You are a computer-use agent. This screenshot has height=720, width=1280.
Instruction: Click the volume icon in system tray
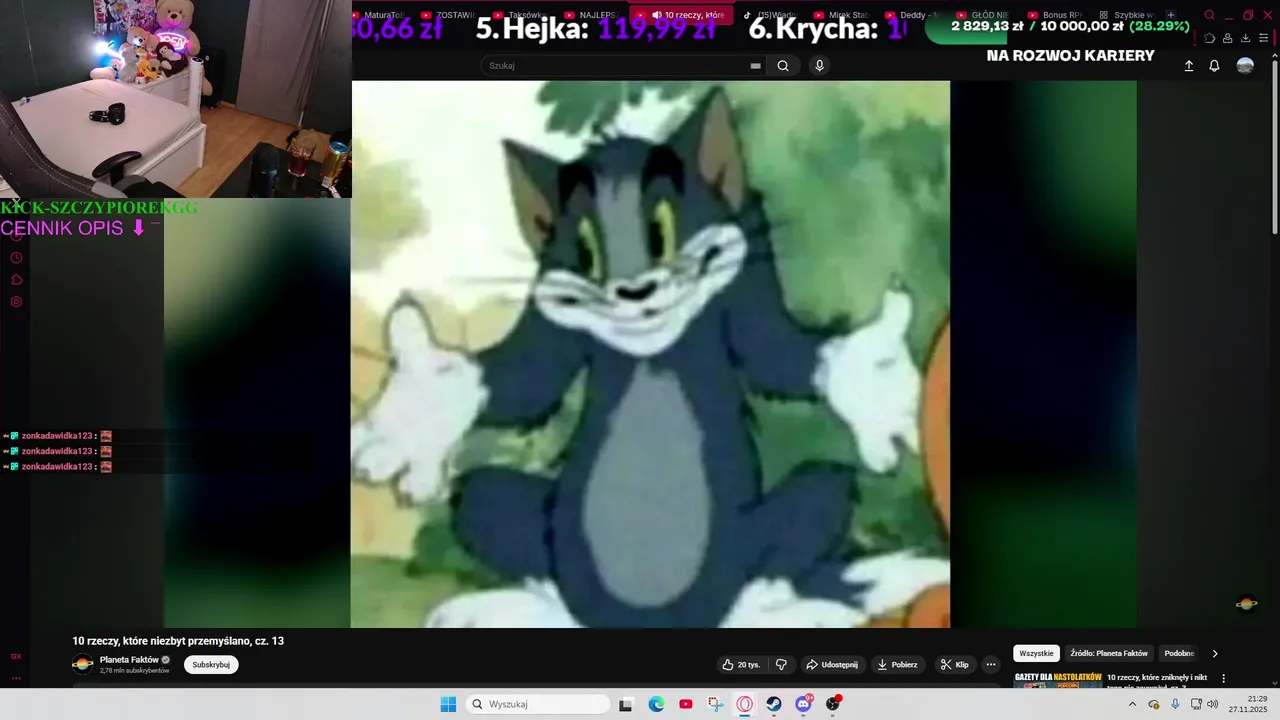(x=1213, y=704)
